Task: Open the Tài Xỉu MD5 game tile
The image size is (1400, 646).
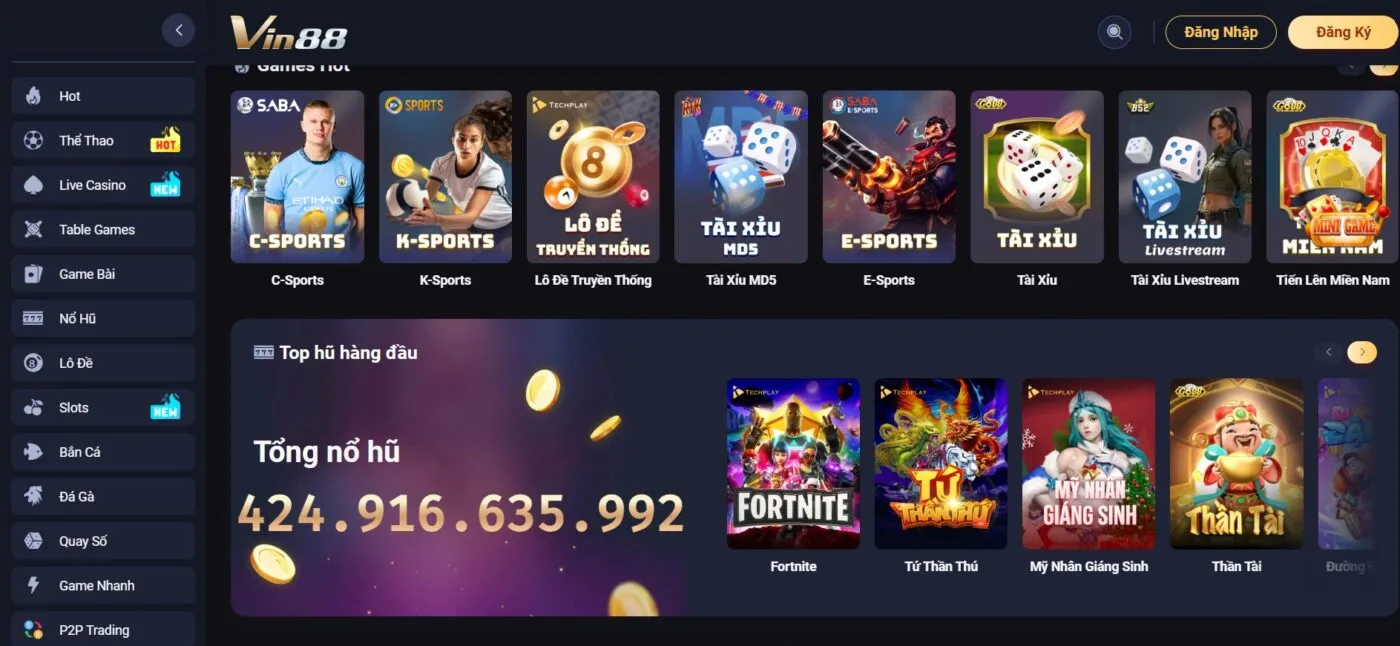Action: pos(741,177)
